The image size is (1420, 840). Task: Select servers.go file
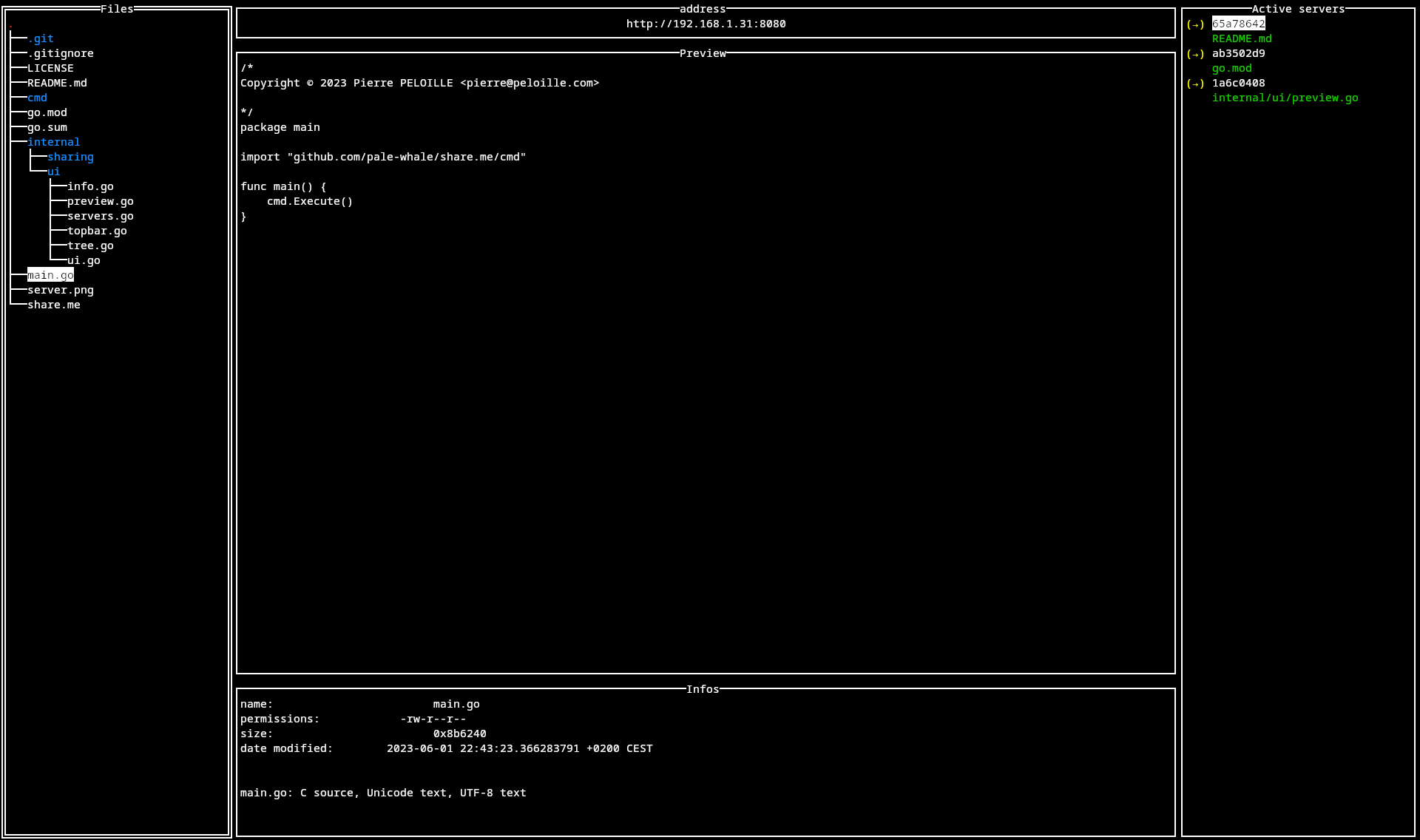(x=100, y=216)
